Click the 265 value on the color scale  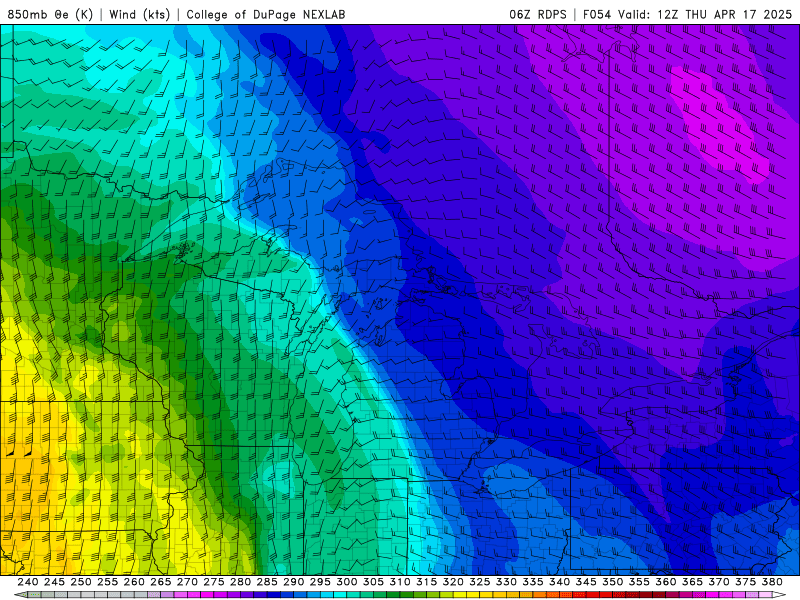pos(161,582)
